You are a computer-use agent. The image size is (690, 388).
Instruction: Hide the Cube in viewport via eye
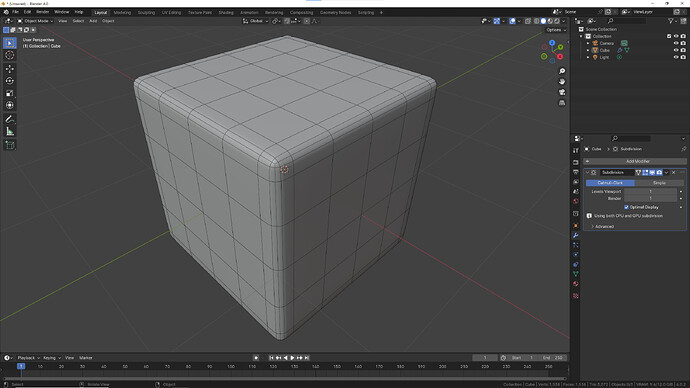676,50
